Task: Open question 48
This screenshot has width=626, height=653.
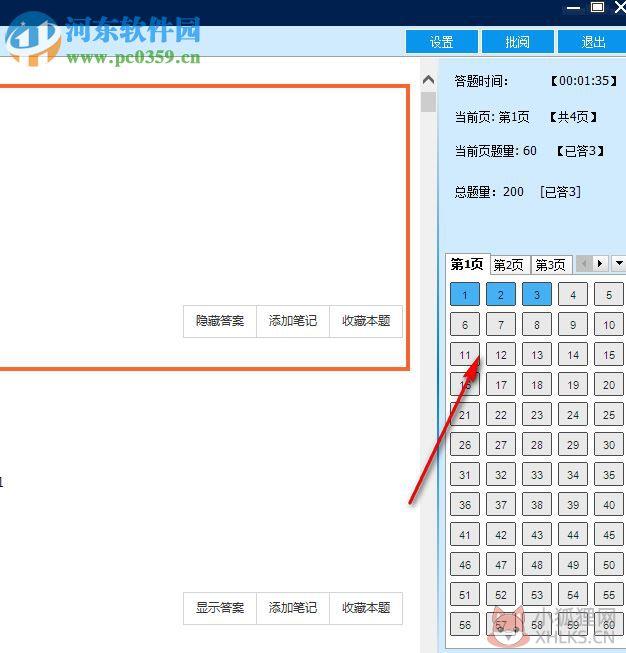Action: (x=537, y=565)
